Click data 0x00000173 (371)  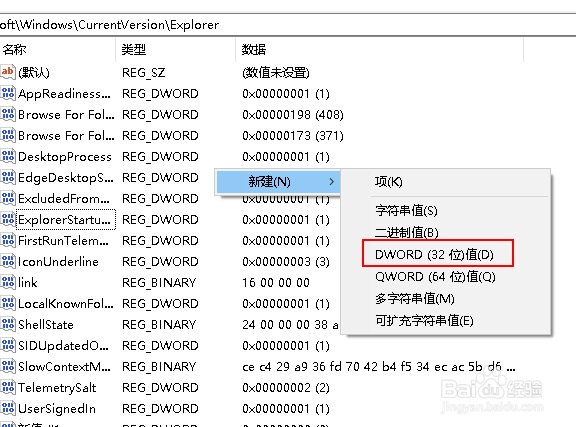point(293,136)
